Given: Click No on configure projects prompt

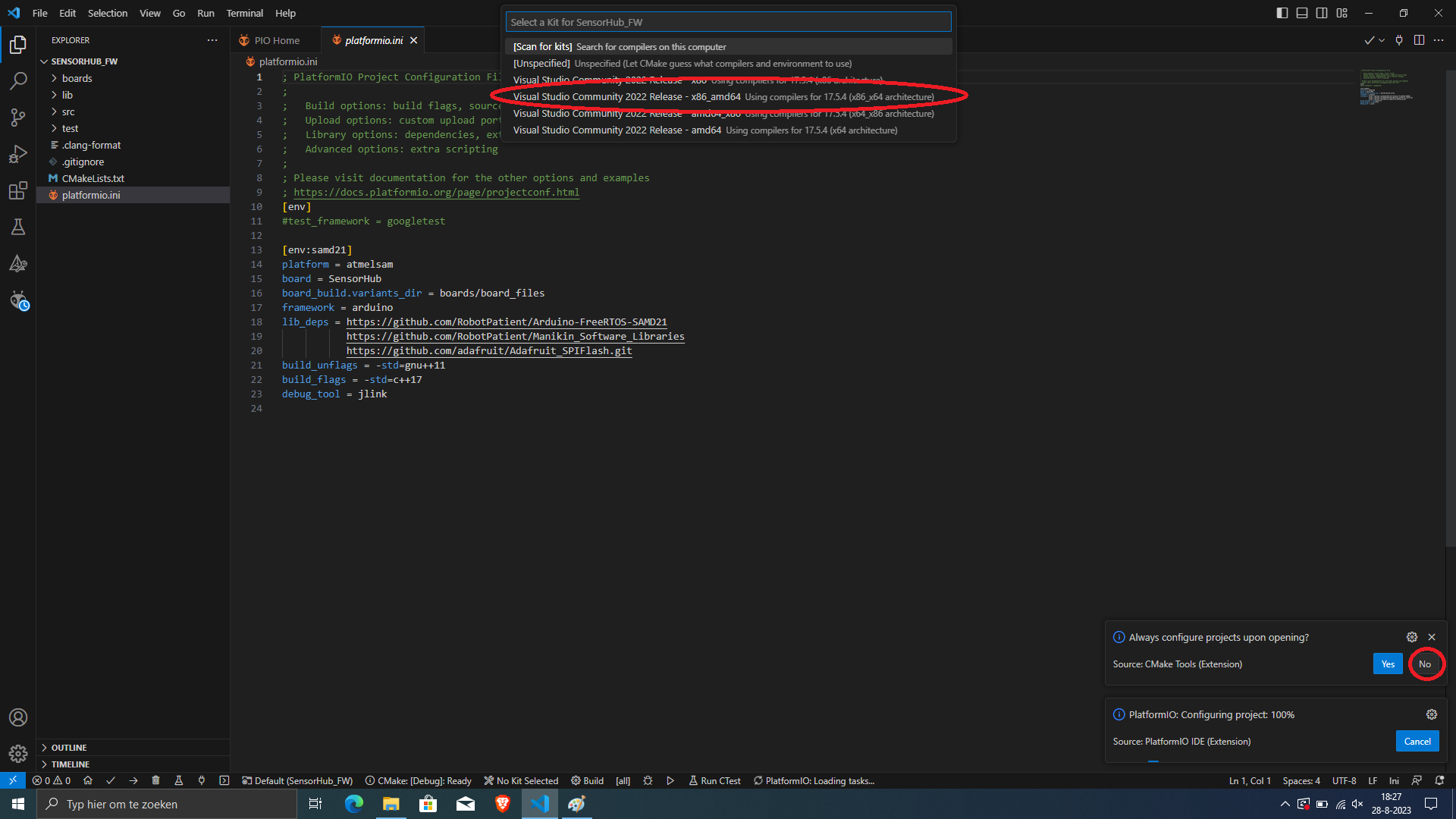Looking at the screenshot, I should point(1425,664).
